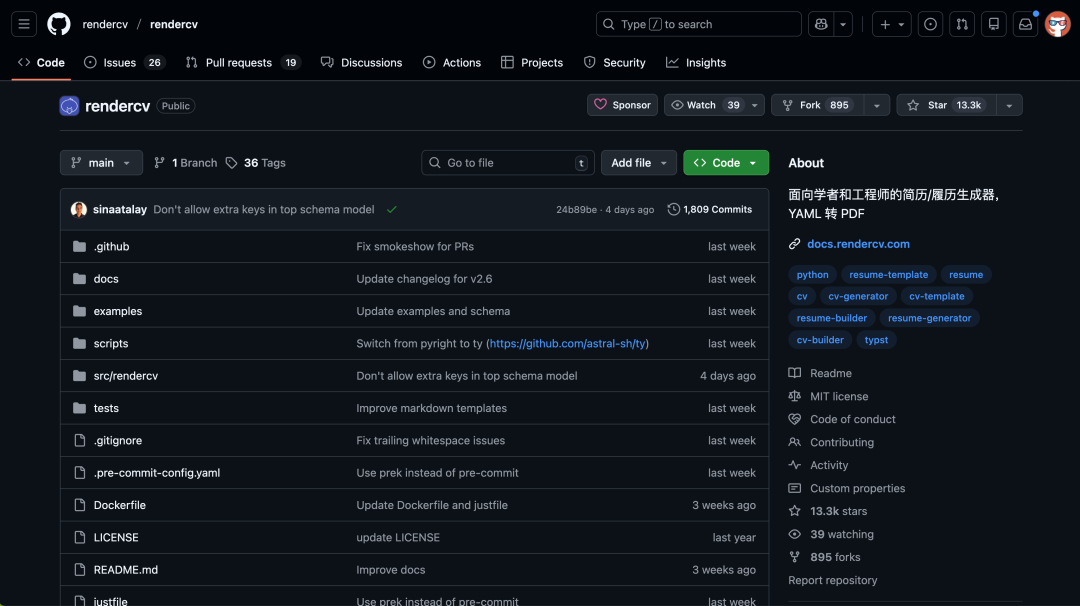Open commit hash 24b89be

(577, 209)
